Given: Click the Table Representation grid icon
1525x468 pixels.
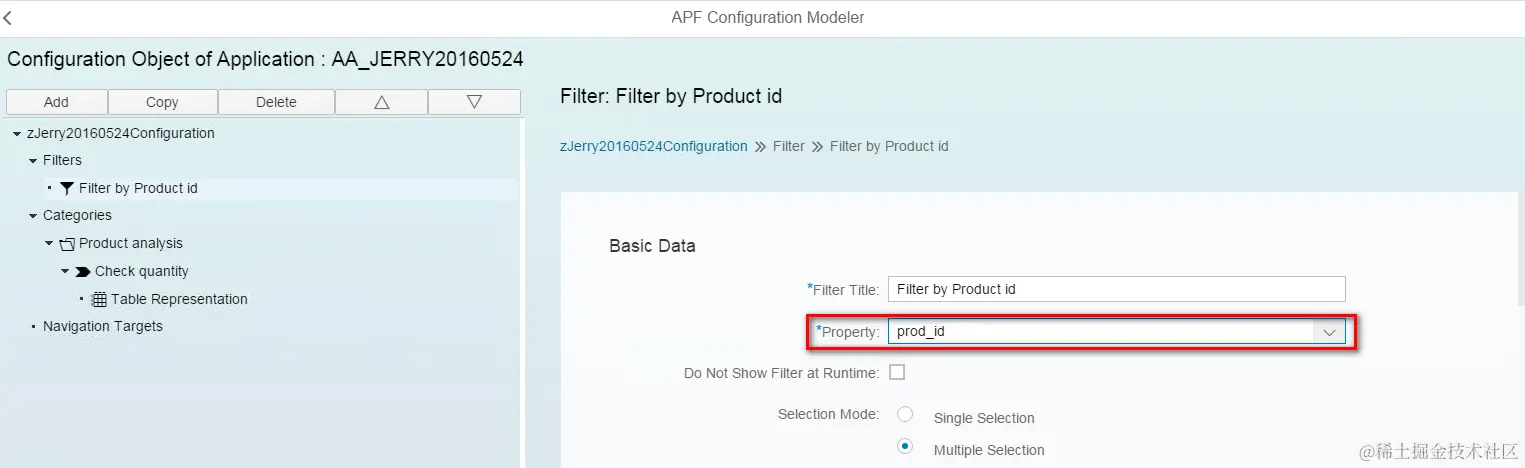Looking at the screenshot, I should click(99, 299).
